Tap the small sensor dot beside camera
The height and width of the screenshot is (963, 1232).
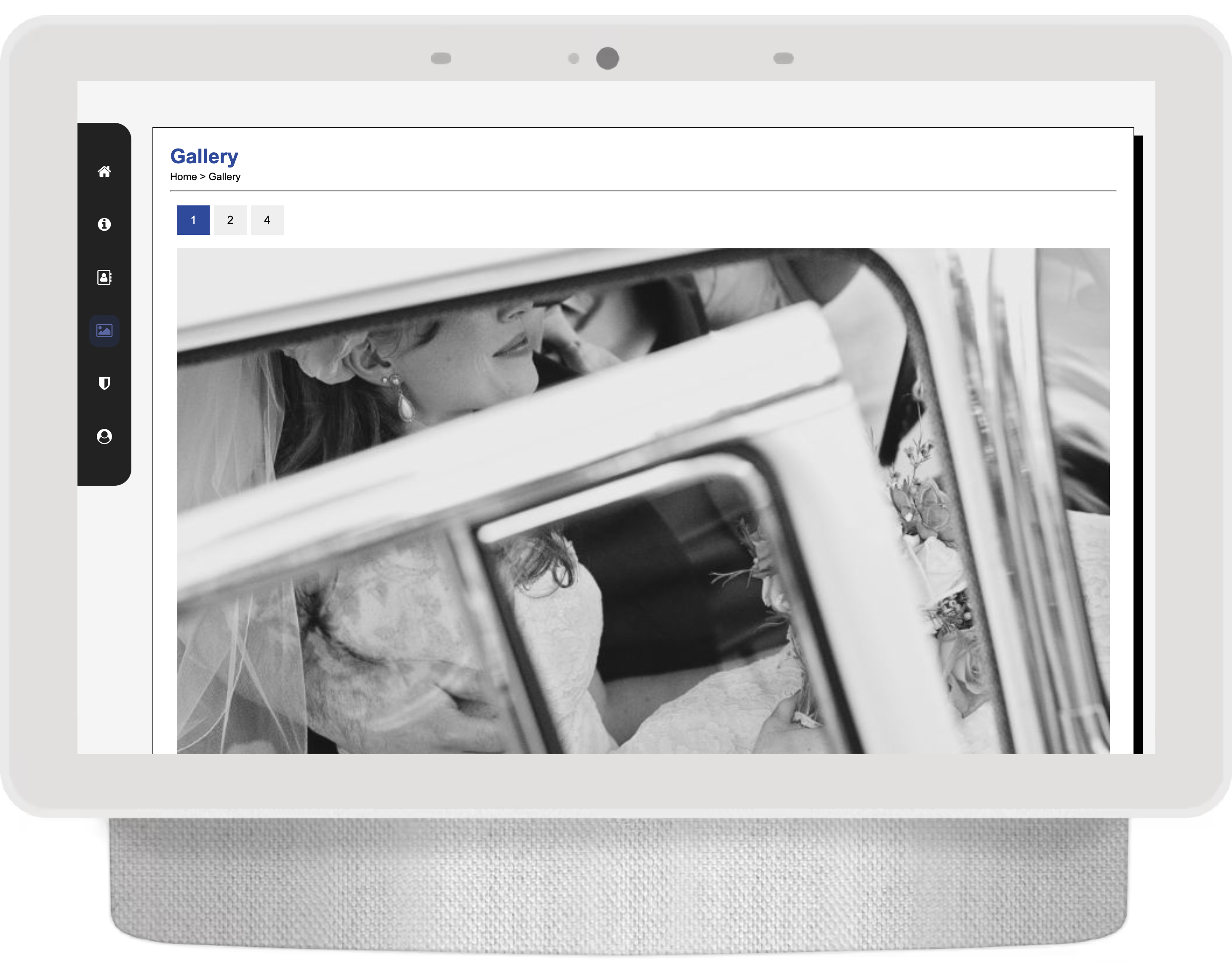[x=574, y=59]
